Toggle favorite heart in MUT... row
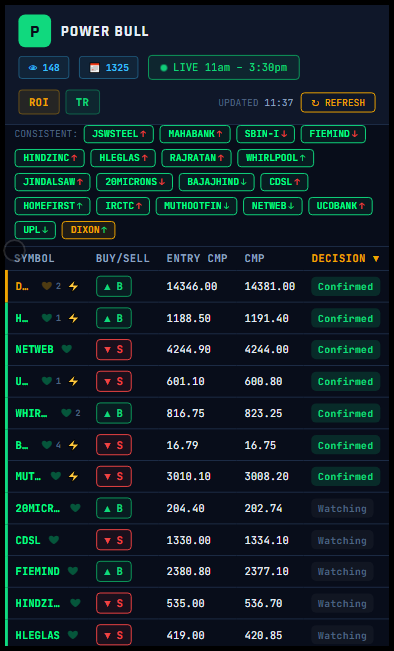394x651 pixels. 56,476
